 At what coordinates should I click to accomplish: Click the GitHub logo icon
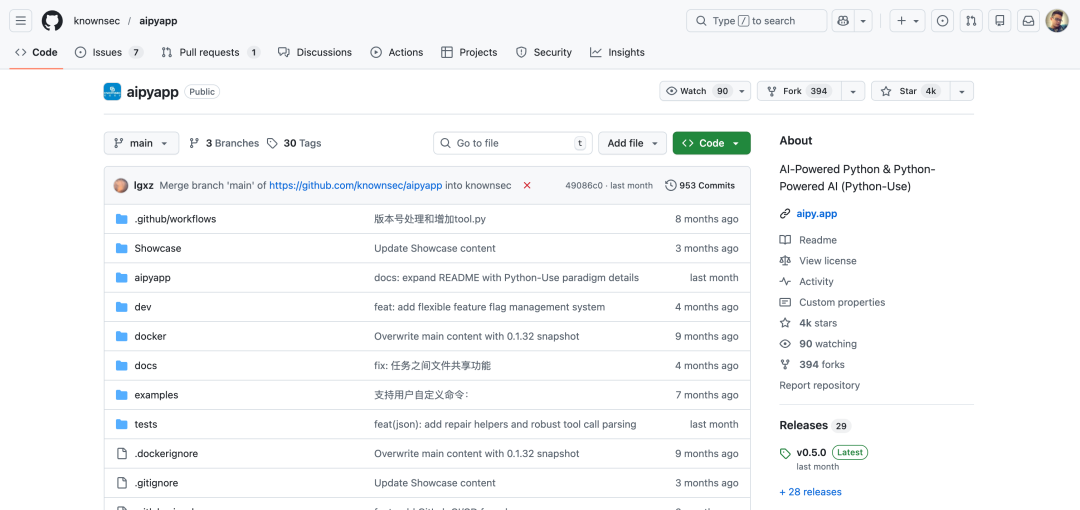coord(52,21)
